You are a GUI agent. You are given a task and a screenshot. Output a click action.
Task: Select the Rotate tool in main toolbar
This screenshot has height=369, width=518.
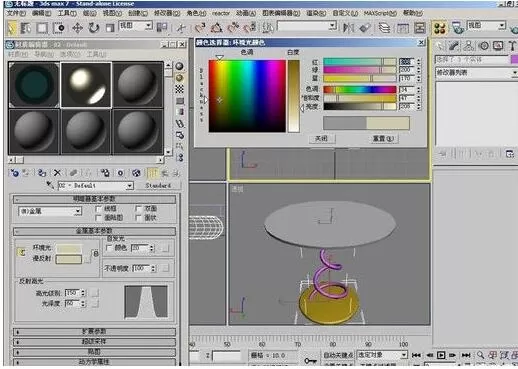click(94, 28)
